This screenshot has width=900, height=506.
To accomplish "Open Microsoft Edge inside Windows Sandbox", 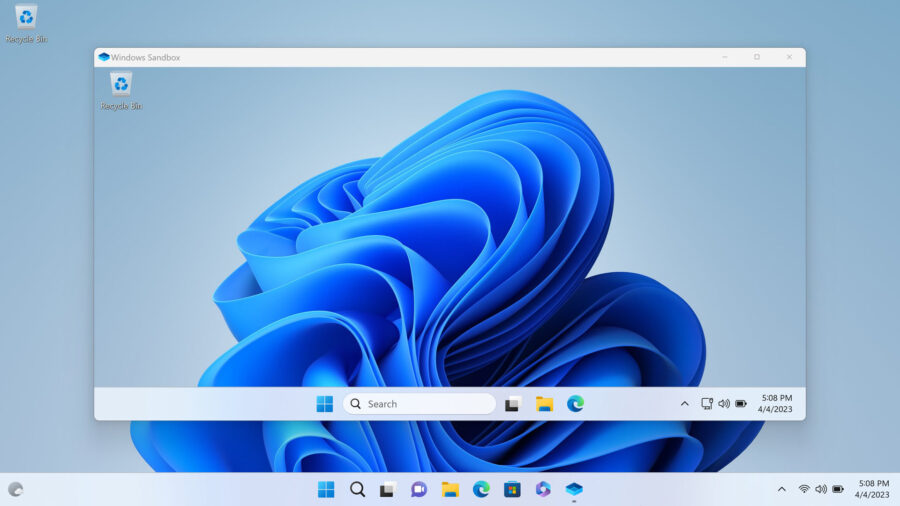I will pos(575,404).
